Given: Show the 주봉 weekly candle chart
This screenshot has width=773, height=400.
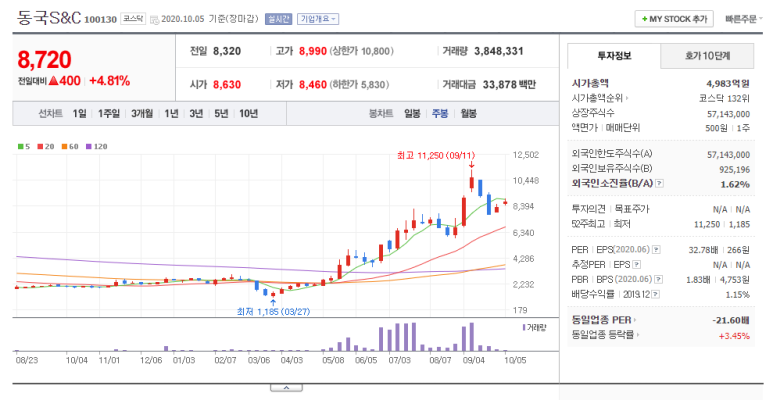Looking at the screenshot, I should pyautogui.click(x=440, y=114).
